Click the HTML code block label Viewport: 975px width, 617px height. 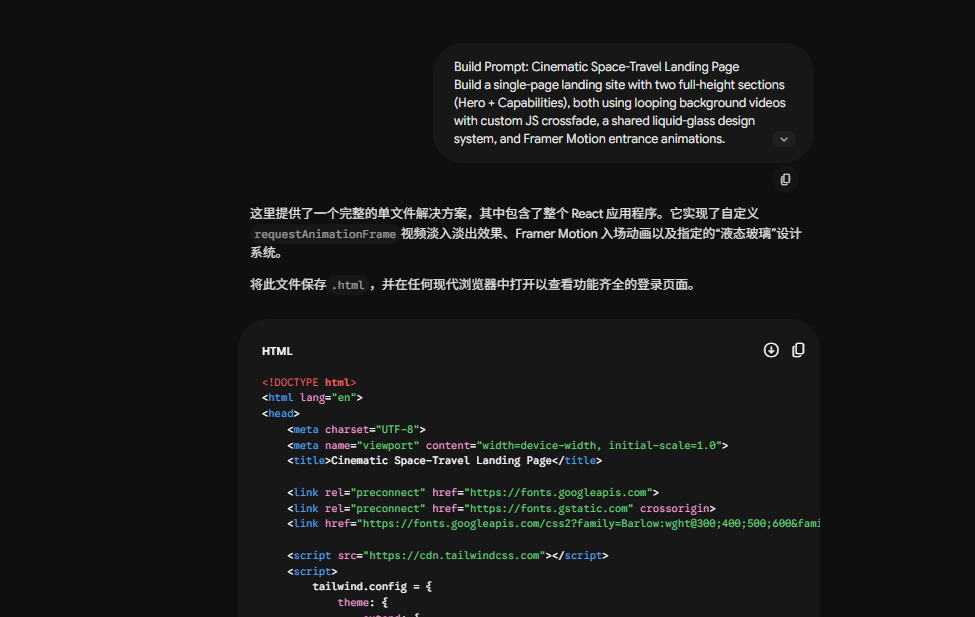(x=277, y=351)
